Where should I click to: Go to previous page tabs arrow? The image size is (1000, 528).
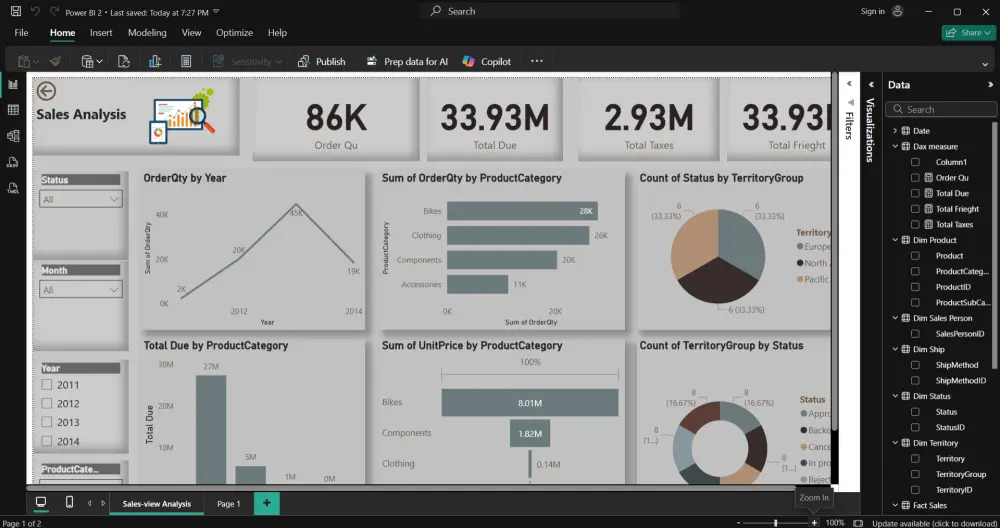[x=89, y=503]
